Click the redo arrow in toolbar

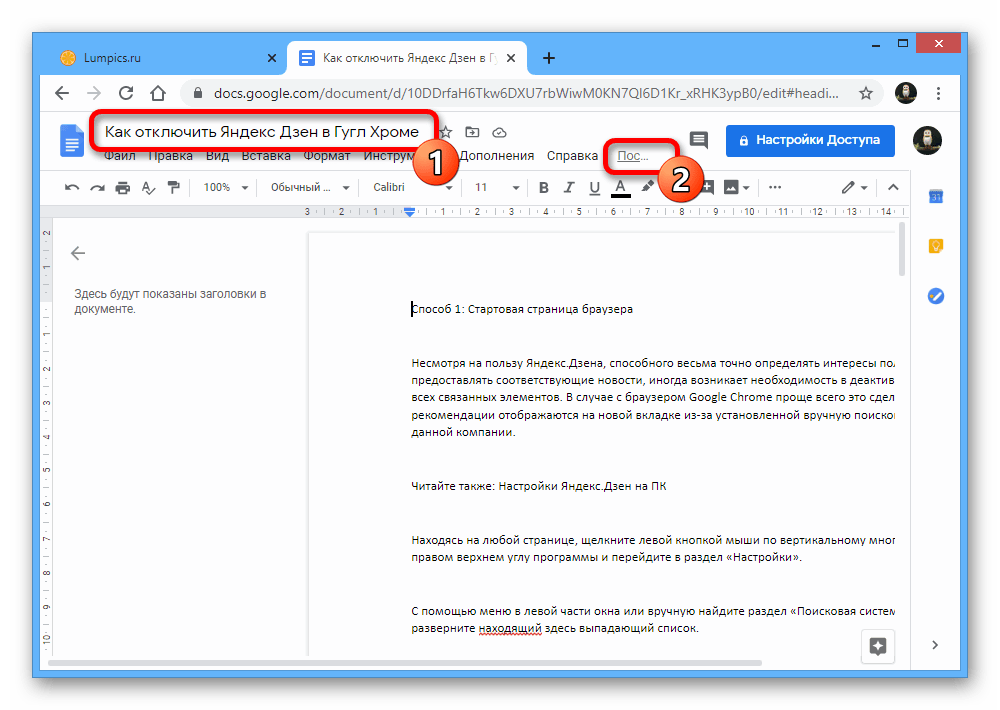pyautogui.click(x=97, y=187)
